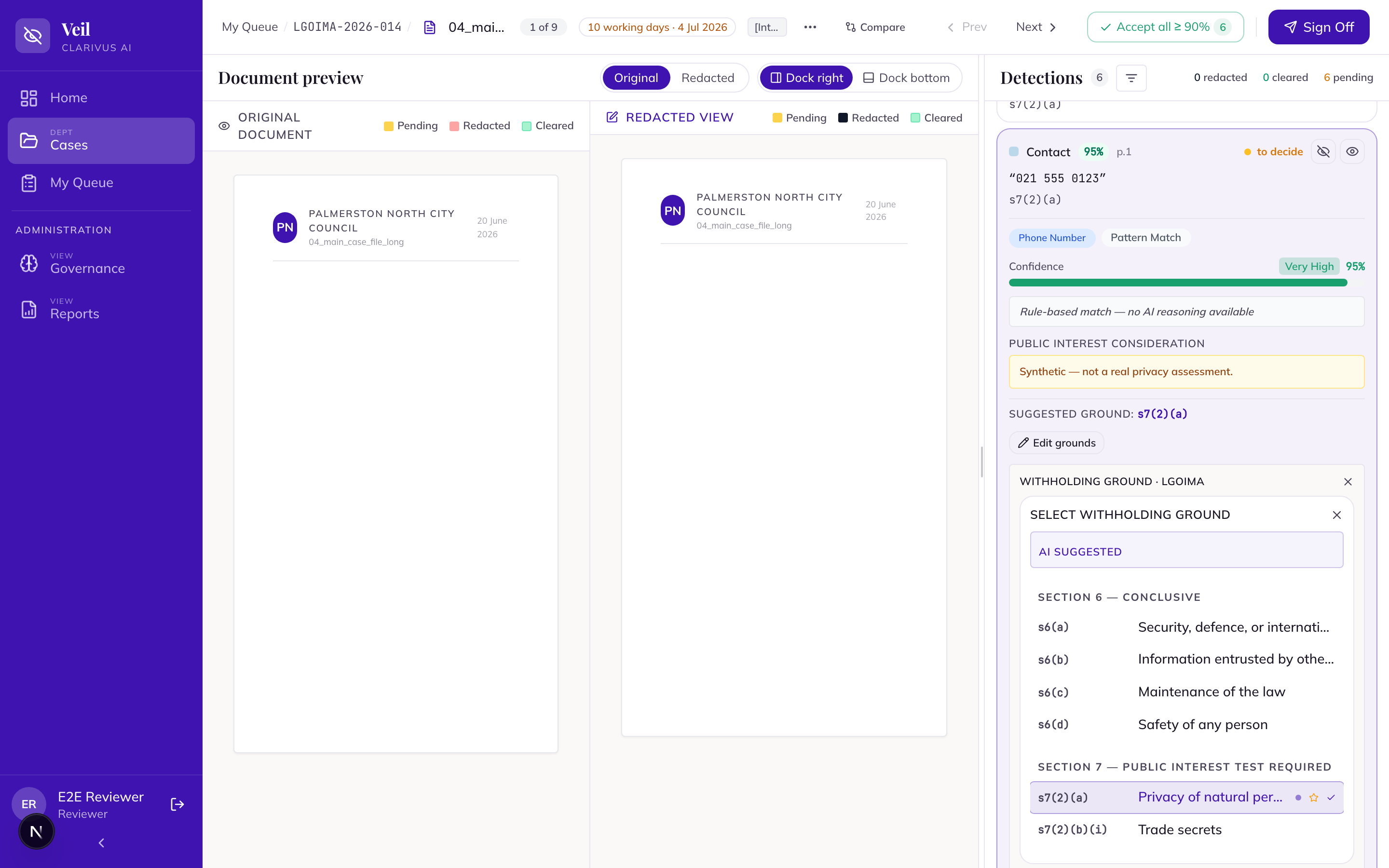
Task: Click Accept all ≥ 90% button
Action: [x=1165, y=27]
